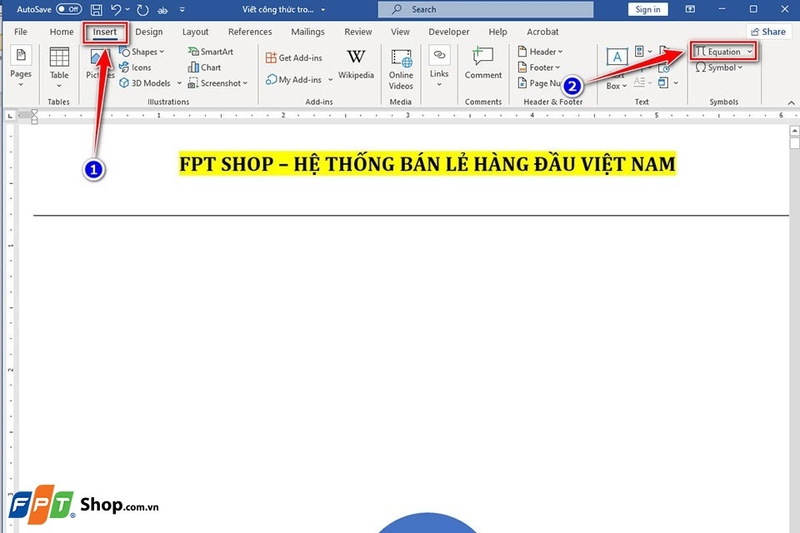The image size is (800, 533).
Task: Click the vertical scrollbar up arrow
Action: (794, 131)
